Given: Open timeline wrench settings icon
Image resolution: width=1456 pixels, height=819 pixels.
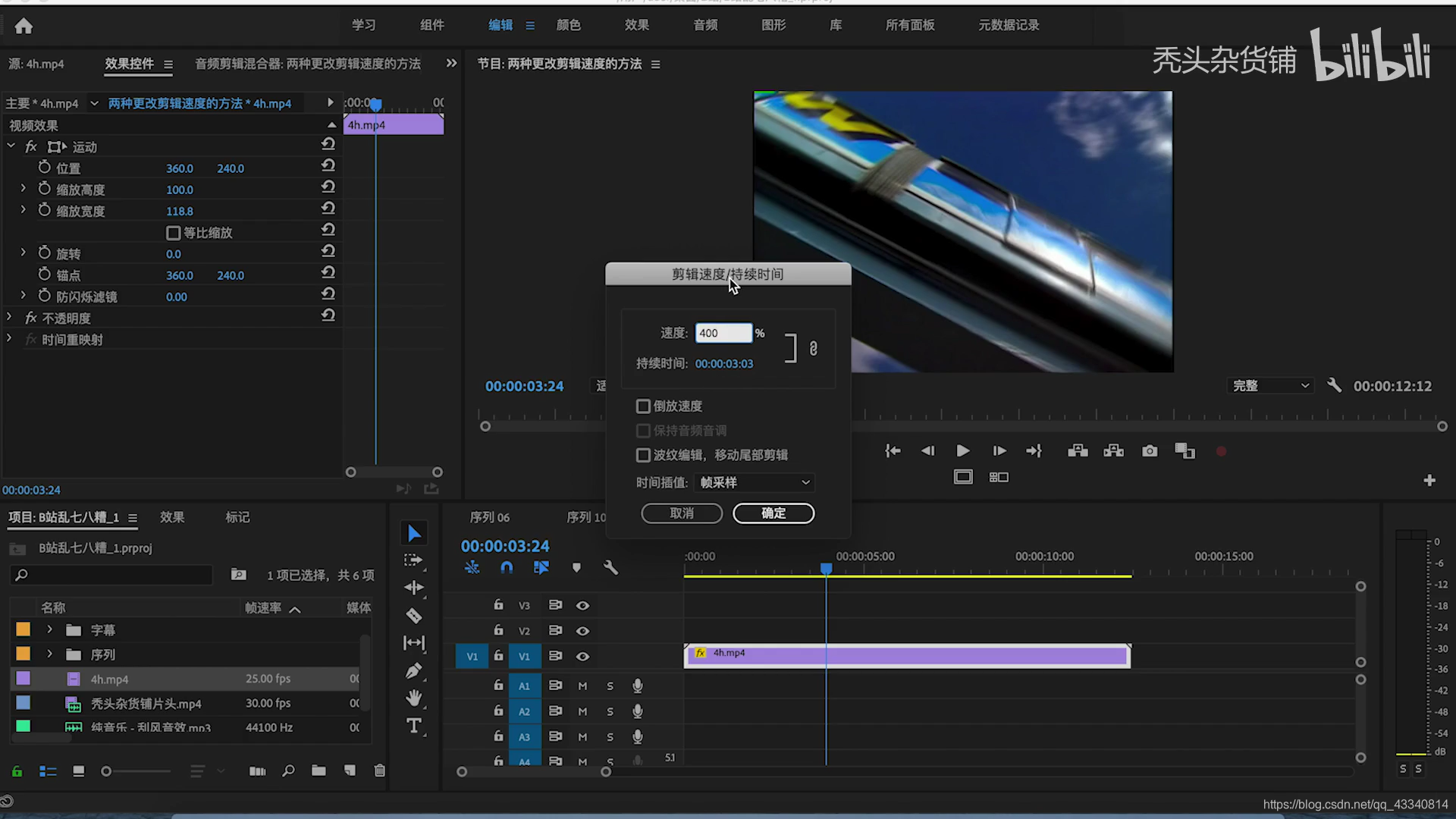Looking at the screenshot, I should click(610, 567).
